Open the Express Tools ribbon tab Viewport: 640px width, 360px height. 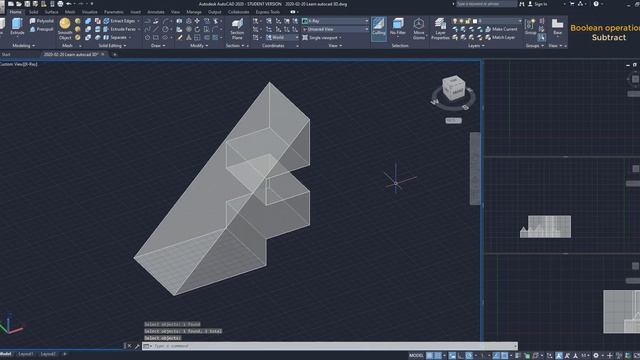267,12
